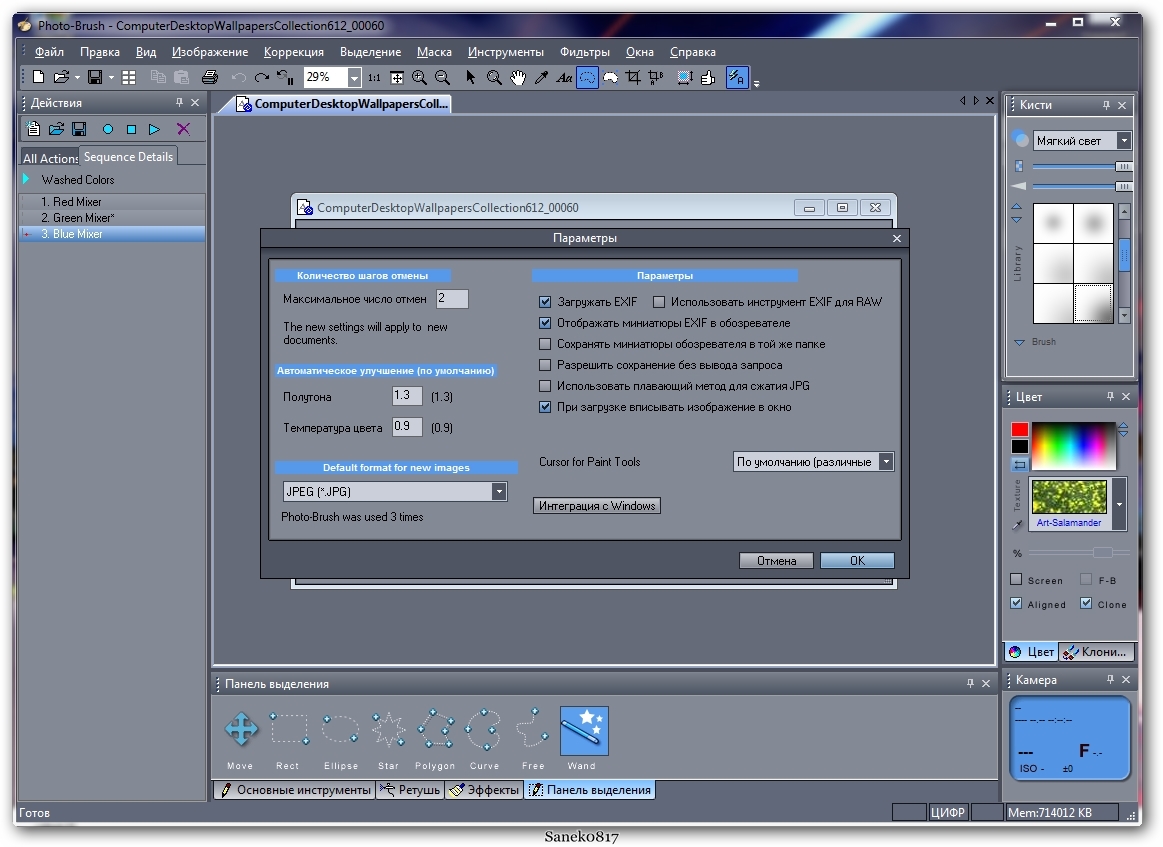Delete action with the X icon

pyautogui.click(x=183, y=129)
